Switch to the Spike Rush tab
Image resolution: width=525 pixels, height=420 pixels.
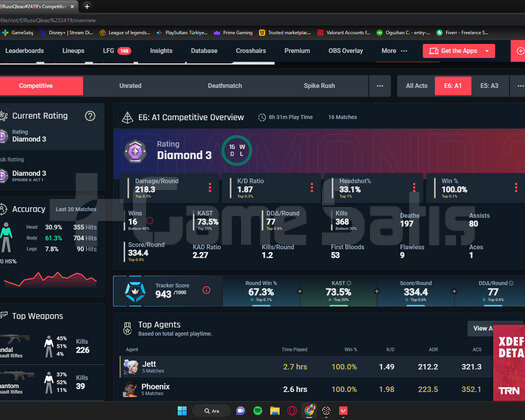click(319, 86)
